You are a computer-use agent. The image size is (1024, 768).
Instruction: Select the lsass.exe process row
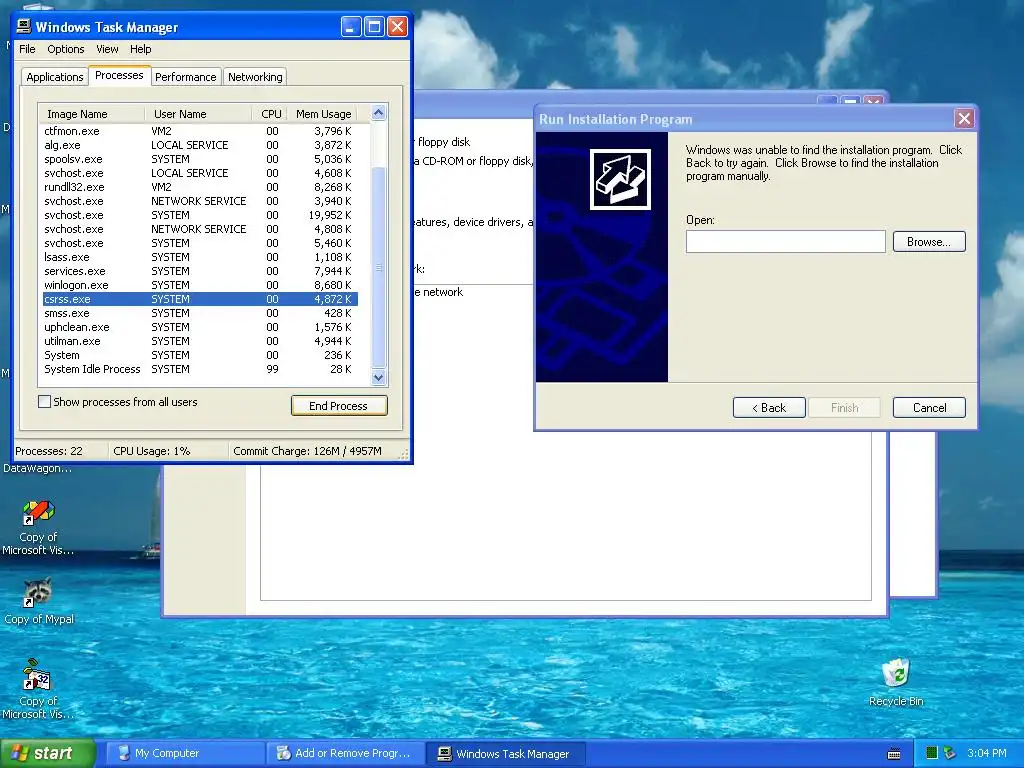200,257
